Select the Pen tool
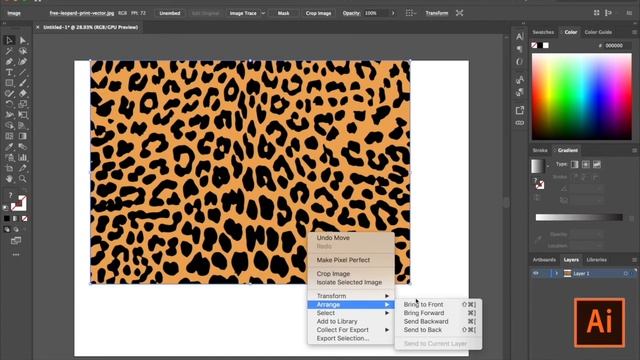640x360 pixels. 9,62
